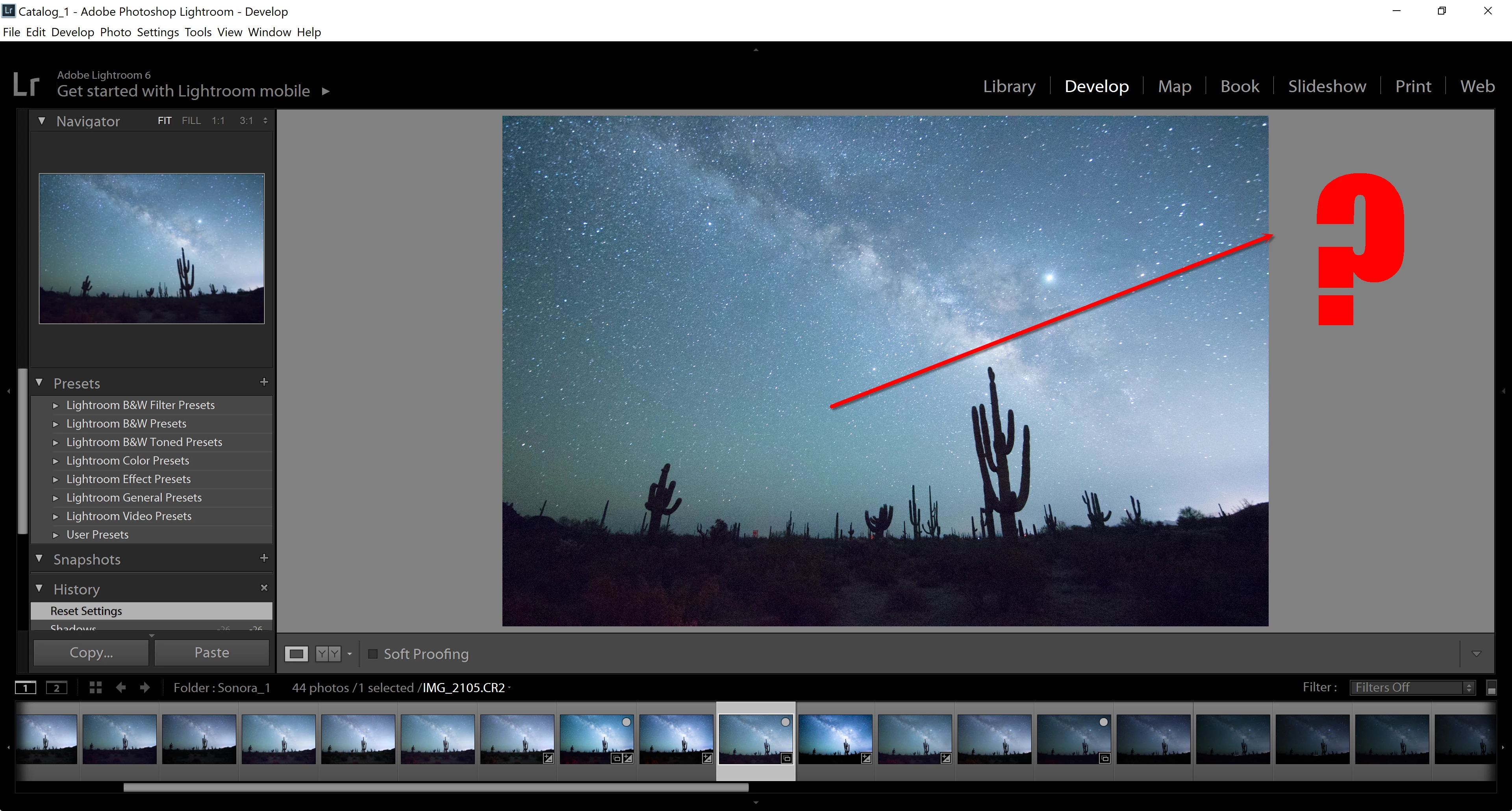Image resolution: width=1512 pixels, height=811 pixels.
Task: Open the Settings menu
Action: 157,32
